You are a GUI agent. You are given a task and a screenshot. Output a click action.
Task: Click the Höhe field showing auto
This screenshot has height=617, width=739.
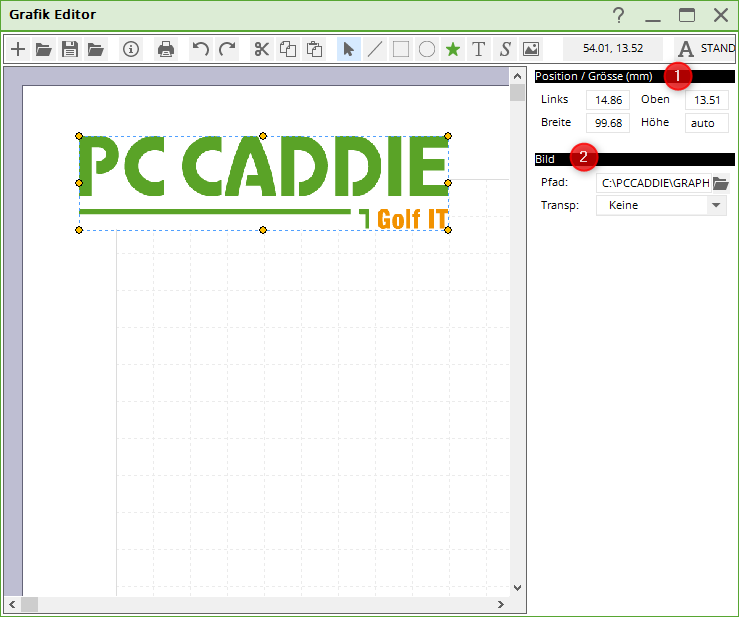click(706, 123)
